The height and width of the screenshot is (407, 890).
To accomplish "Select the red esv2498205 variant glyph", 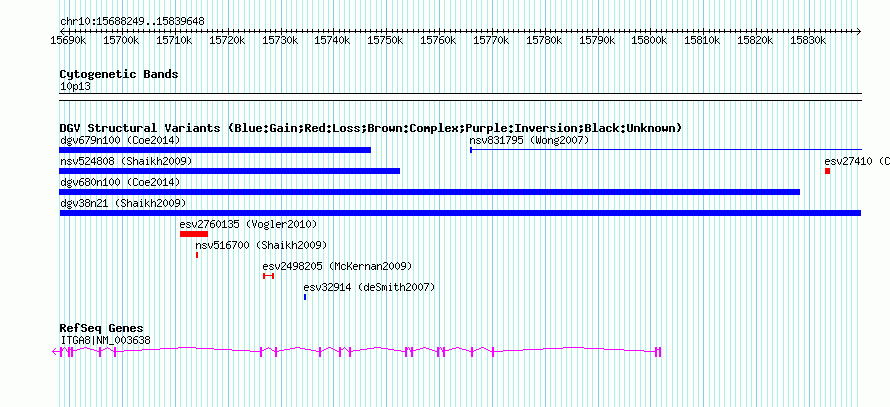I will [x=268, y=276].
